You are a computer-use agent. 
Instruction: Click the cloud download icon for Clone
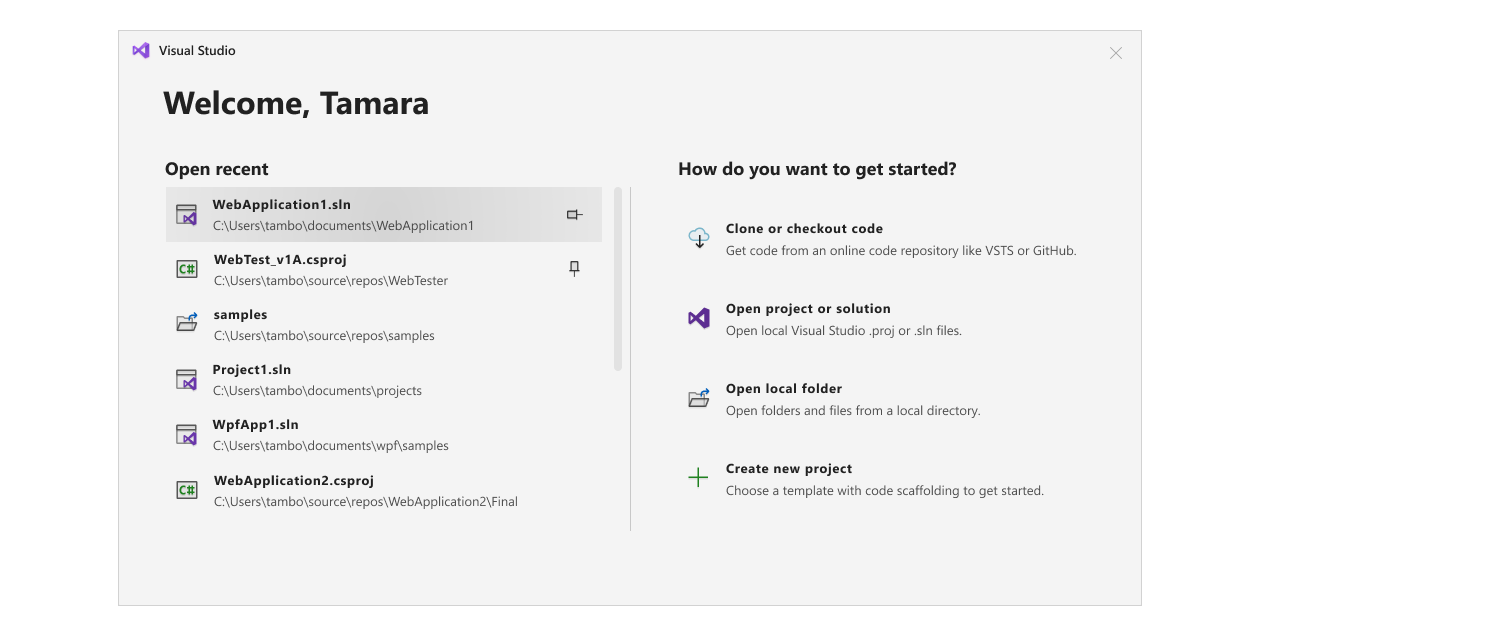pos(698,238)
